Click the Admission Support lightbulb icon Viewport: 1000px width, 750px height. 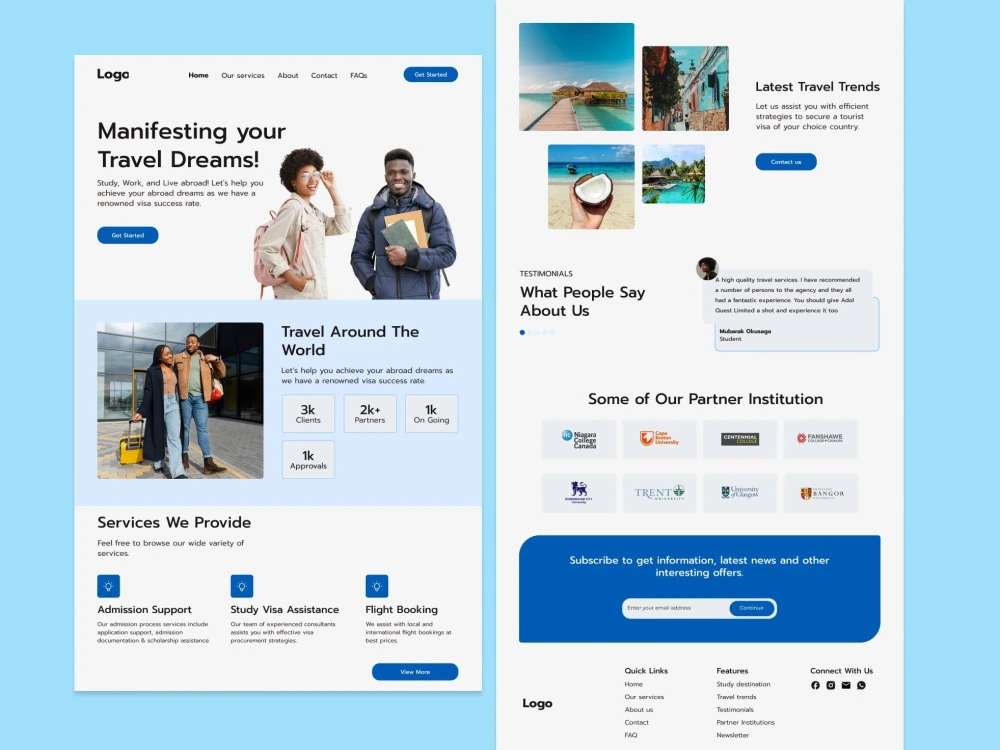pyautogui.click(x=108, y=585)
